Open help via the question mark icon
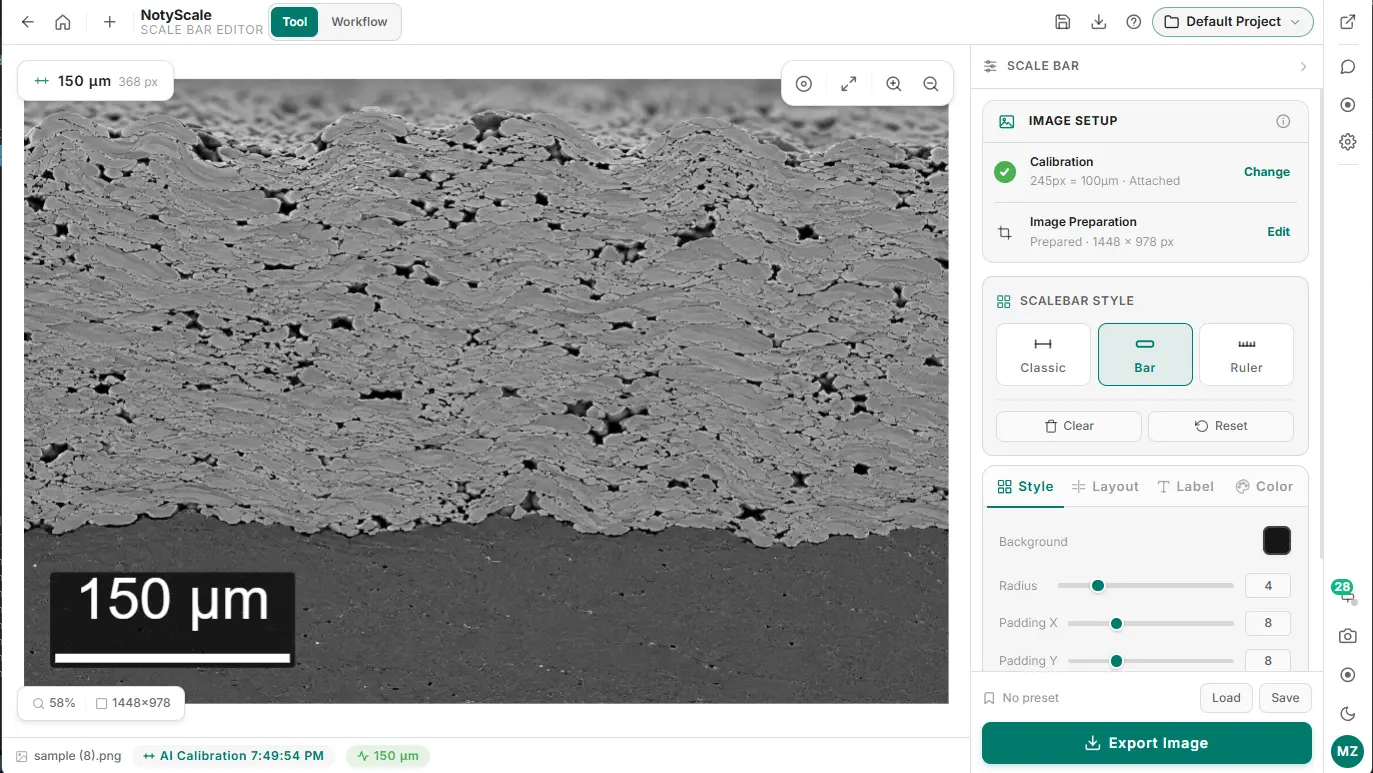Image resolution: width=1373 pixels, height=773 pixels. (x=1133, y=22)
